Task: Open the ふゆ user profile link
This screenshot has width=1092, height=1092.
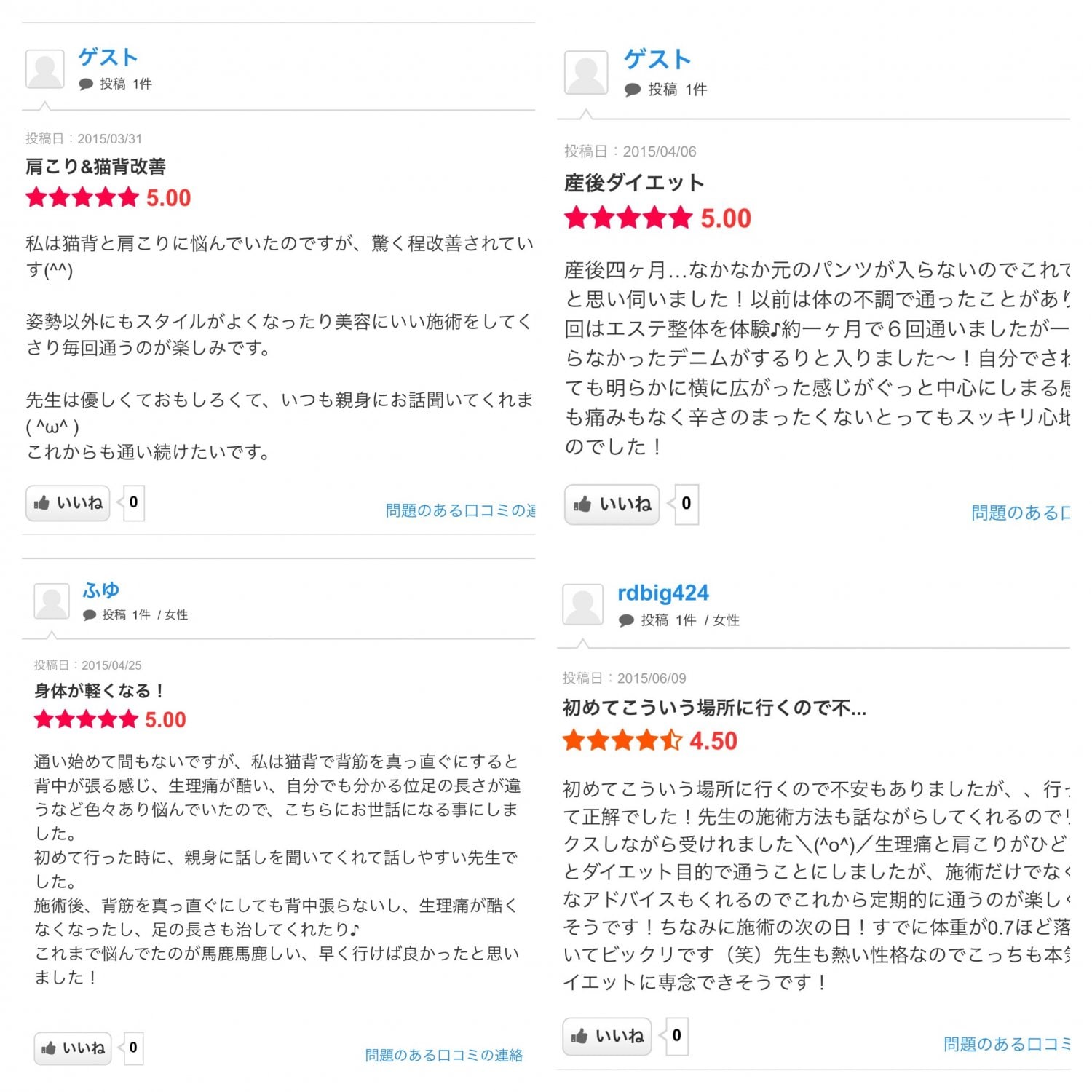Action: click(101, 590)
